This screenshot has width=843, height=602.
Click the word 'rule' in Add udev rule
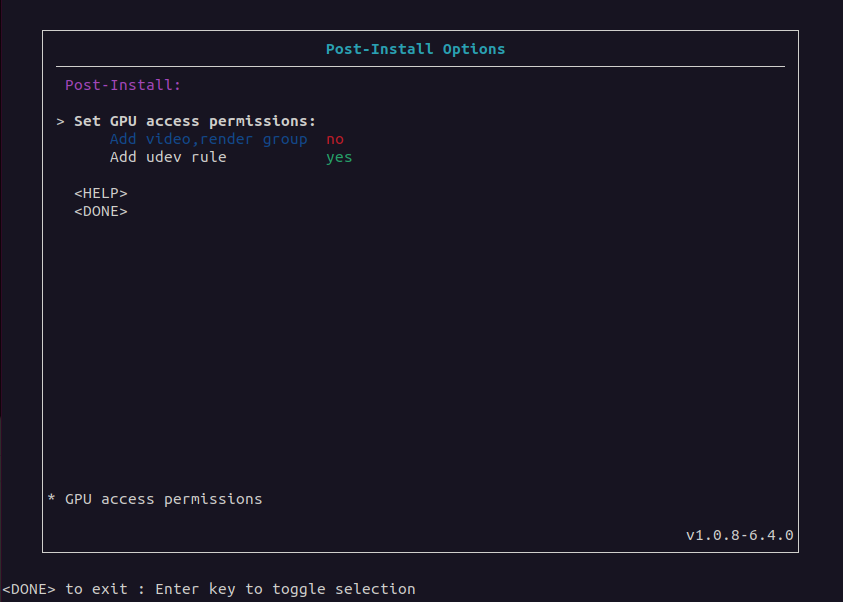click(208, 157)
